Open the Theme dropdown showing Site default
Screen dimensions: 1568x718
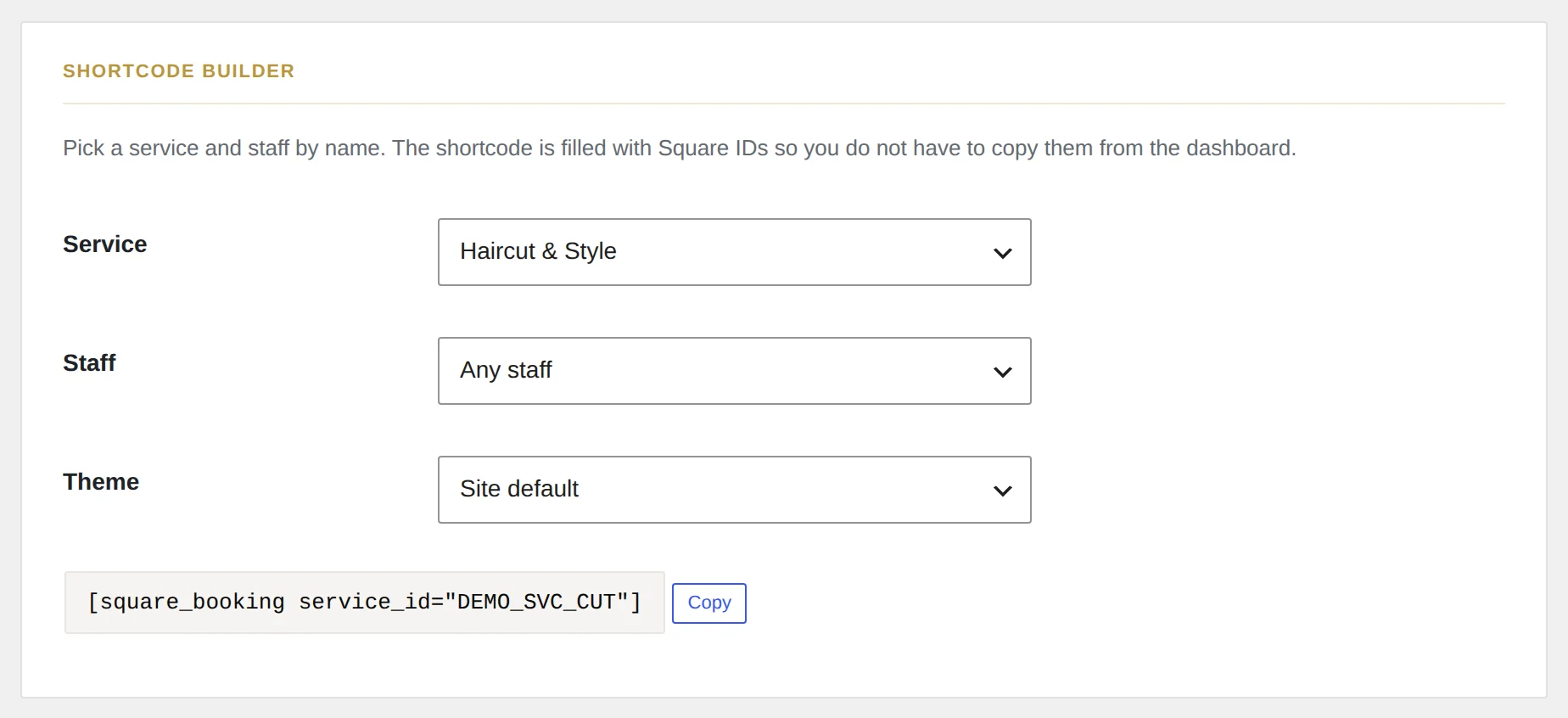point(734,490)
